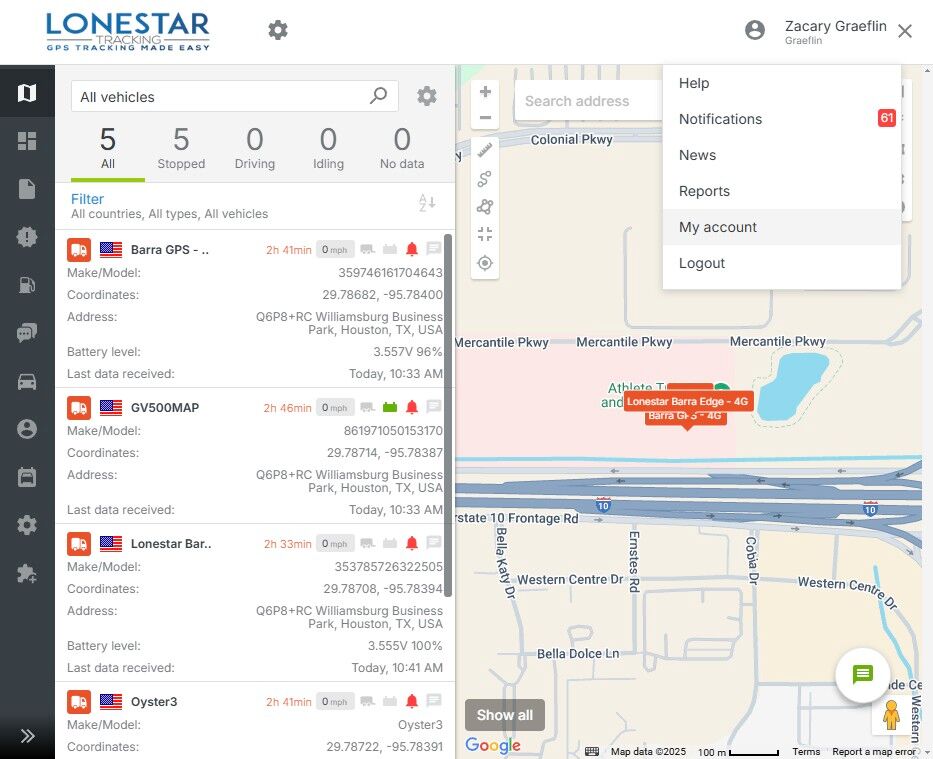Click the Search address field
Viewport: 933px width, 759px height.
[588, 101]
